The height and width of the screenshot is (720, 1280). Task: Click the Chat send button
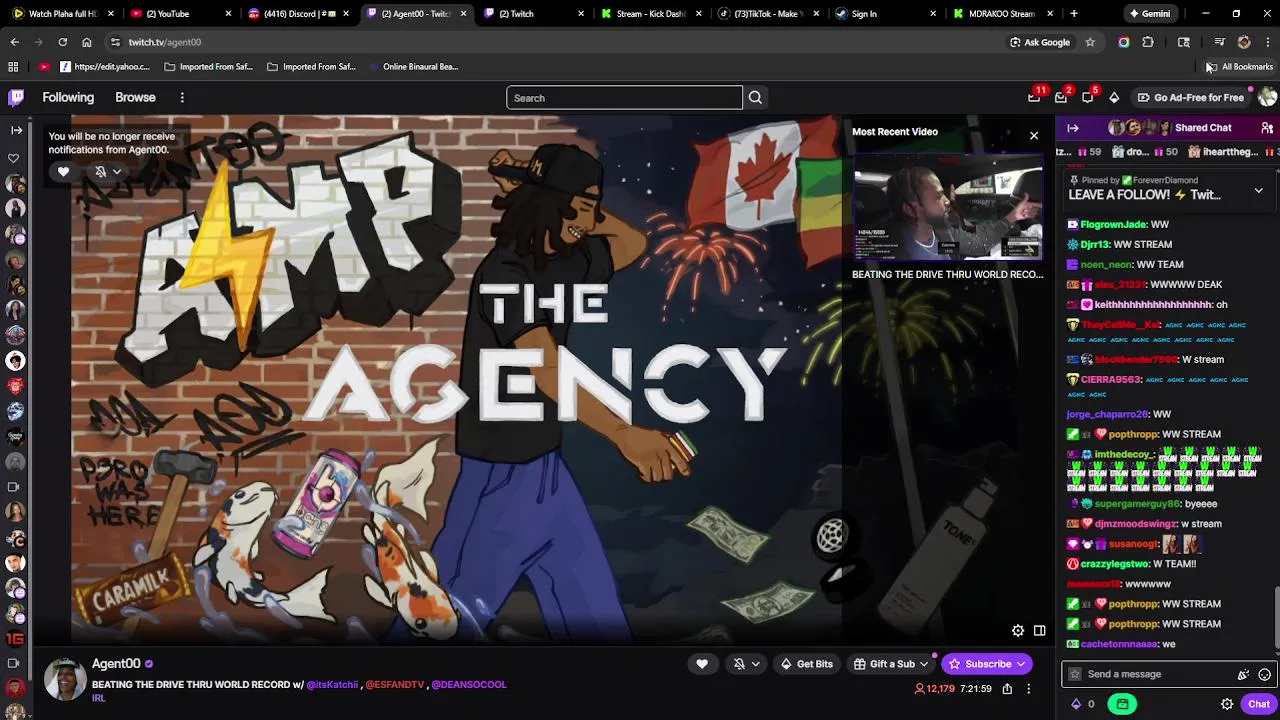click(1259, 704)
